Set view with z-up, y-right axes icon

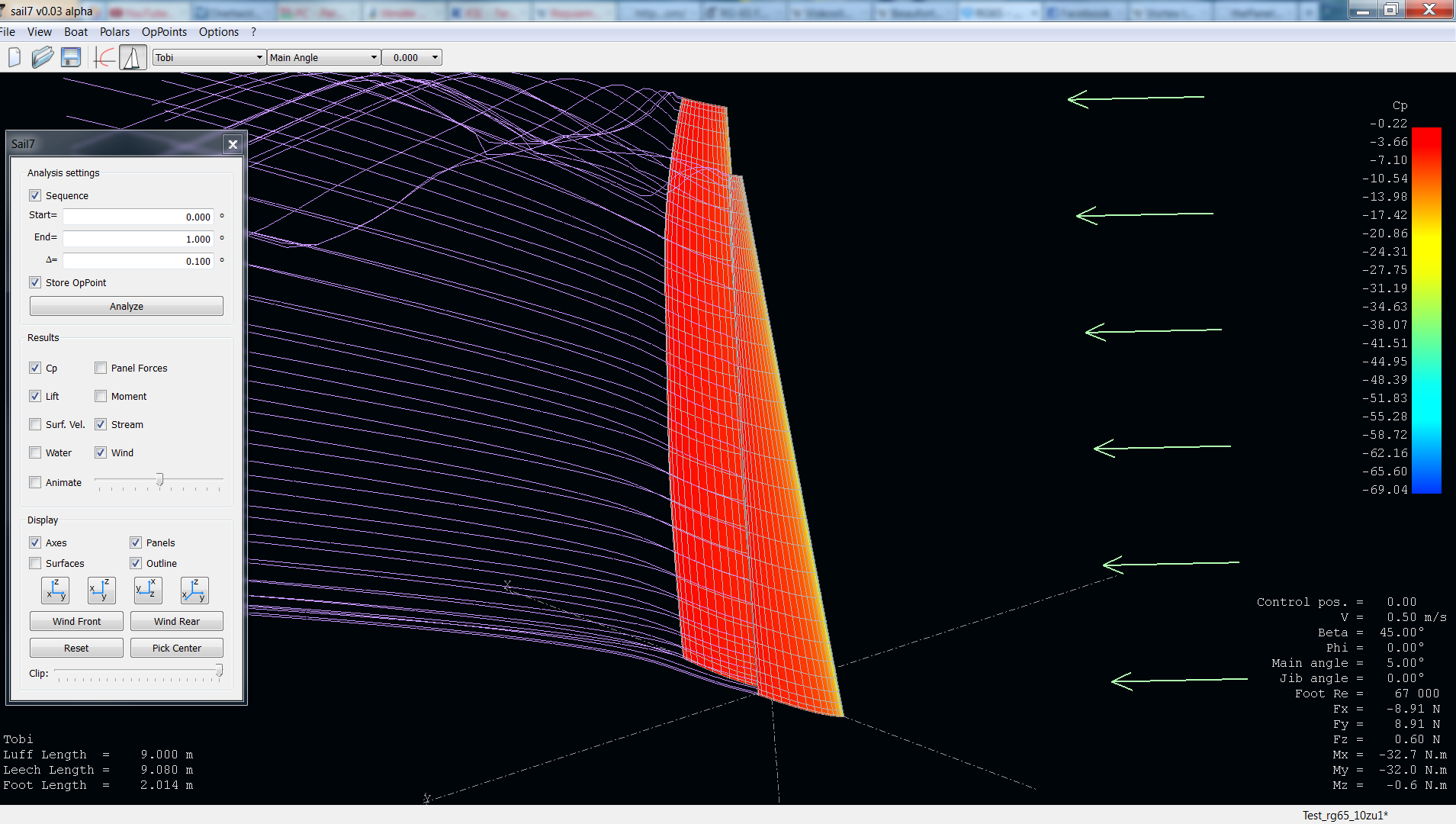click(55, 591)
